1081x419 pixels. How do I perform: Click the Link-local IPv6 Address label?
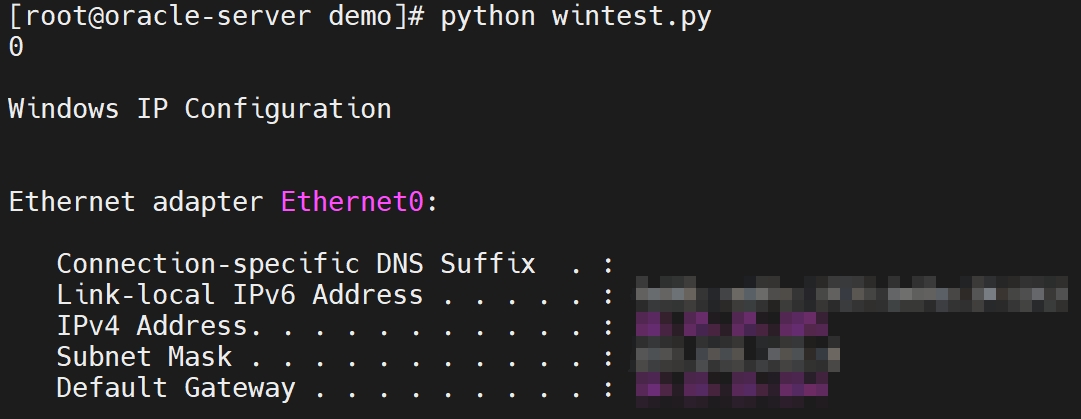coord(239,295)
